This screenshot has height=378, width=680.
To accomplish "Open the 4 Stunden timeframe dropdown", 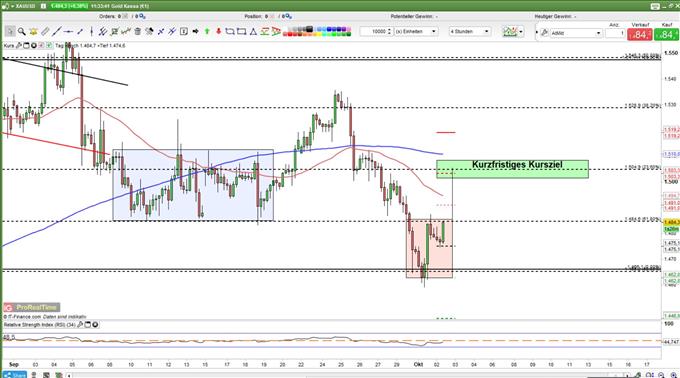I will 470,32.
